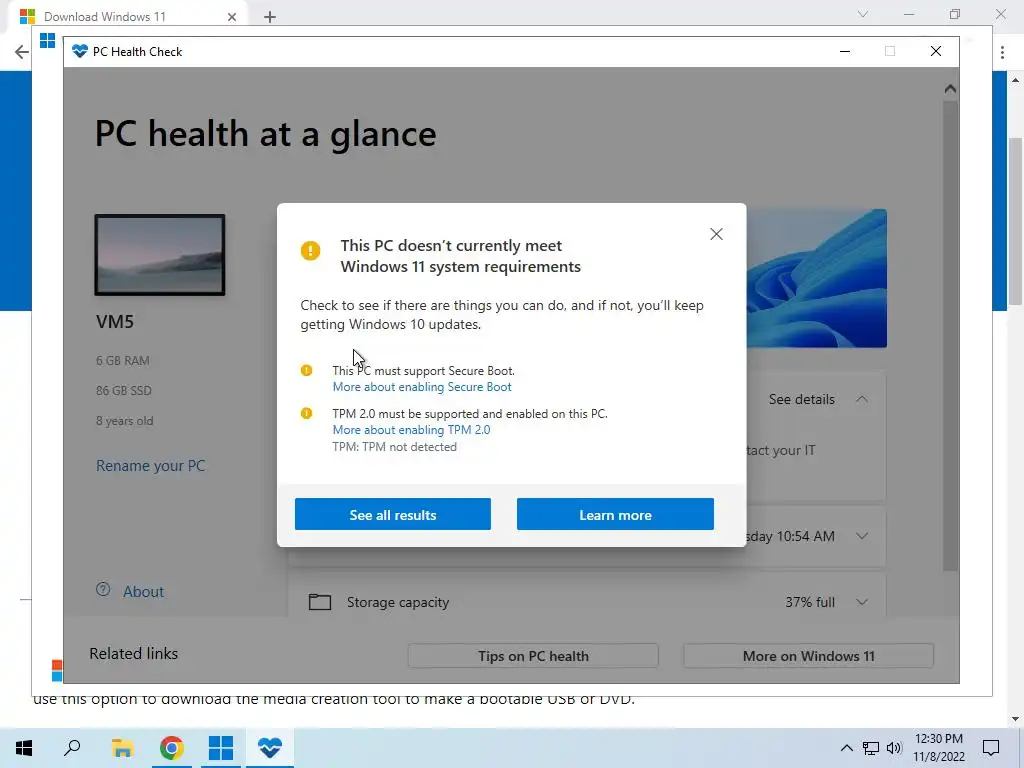Image resolution: width=1024 pixels, height=768 pixels.
Task: Open the About link
Action: [x=144, y=592]
